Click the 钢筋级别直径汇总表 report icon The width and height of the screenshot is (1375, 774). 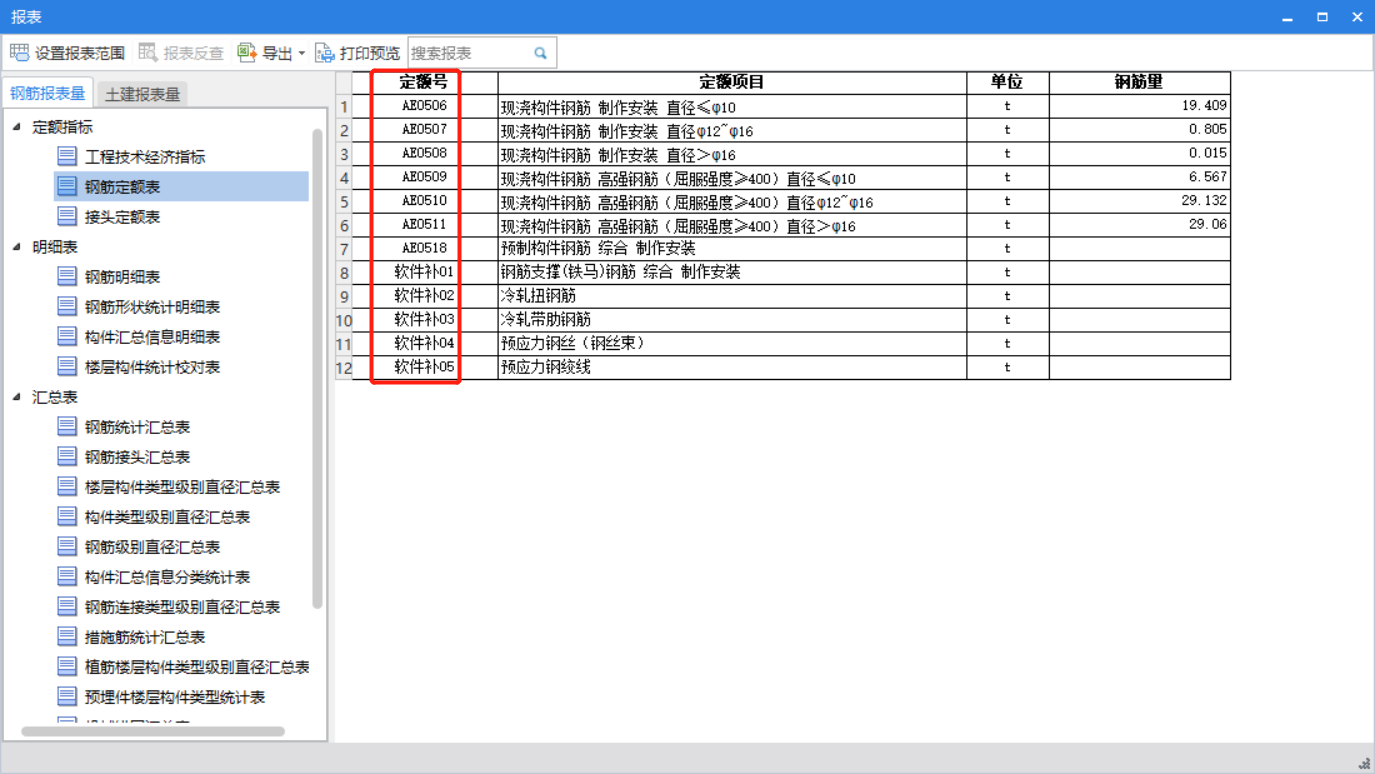click(67, 546)
